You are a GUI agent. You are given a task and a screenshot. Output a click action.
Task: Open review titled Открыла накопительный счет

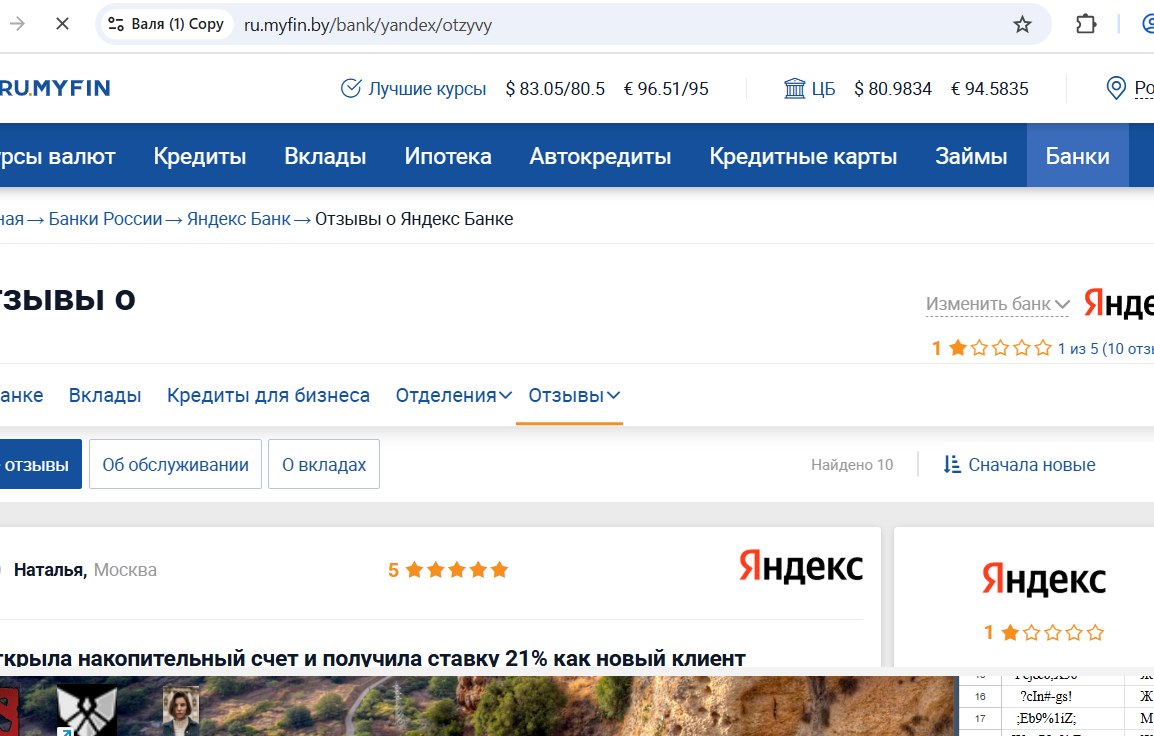pyautogui.click(x=372, y=657)
